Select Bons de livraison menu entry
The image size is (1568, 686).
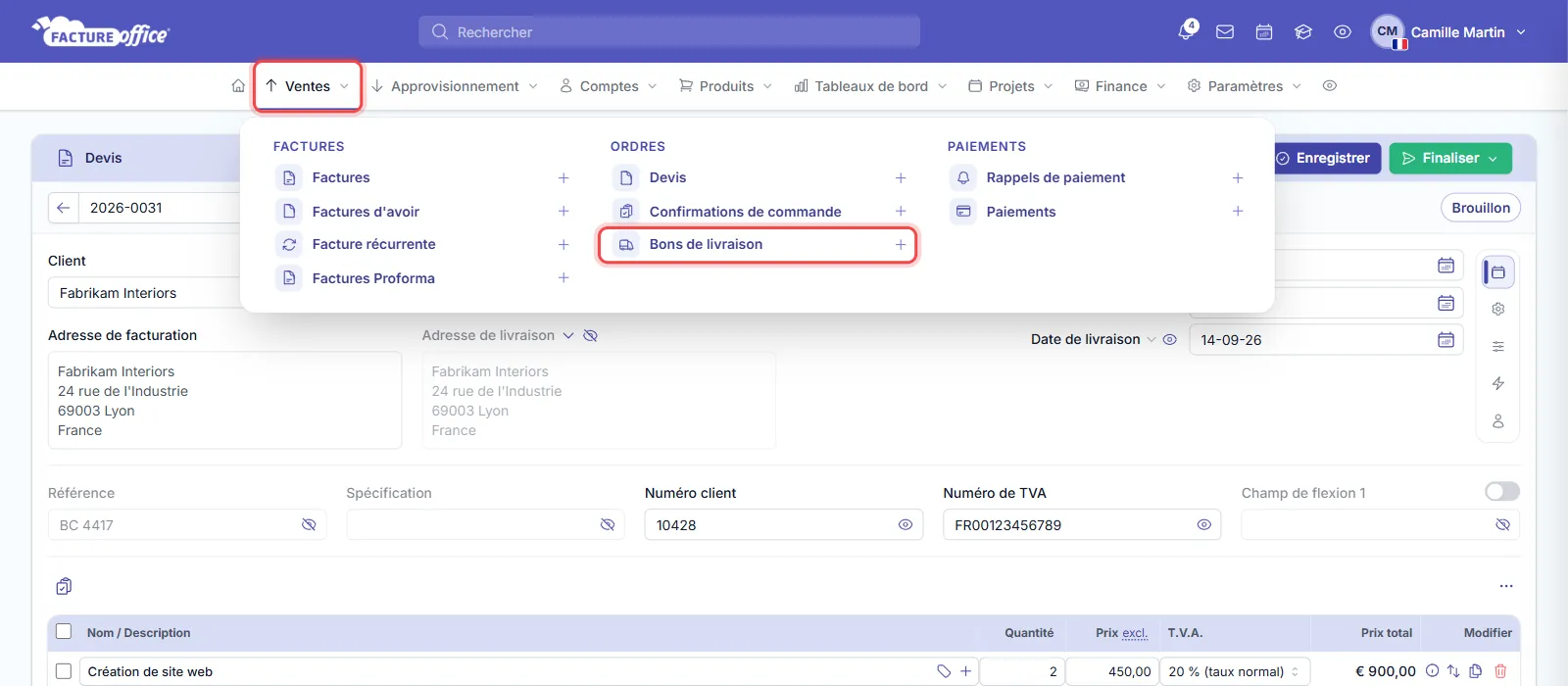pyautogui.click(x=706, y=245)
